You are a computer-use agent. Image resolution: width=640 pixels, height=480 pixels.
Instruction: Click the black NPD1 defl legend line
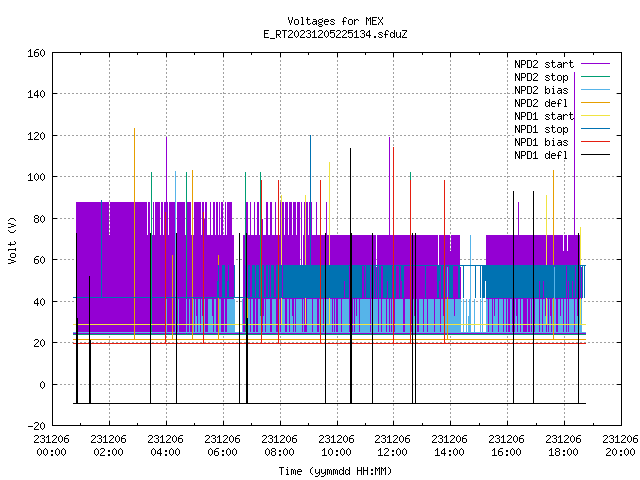[x=595, y=155]
